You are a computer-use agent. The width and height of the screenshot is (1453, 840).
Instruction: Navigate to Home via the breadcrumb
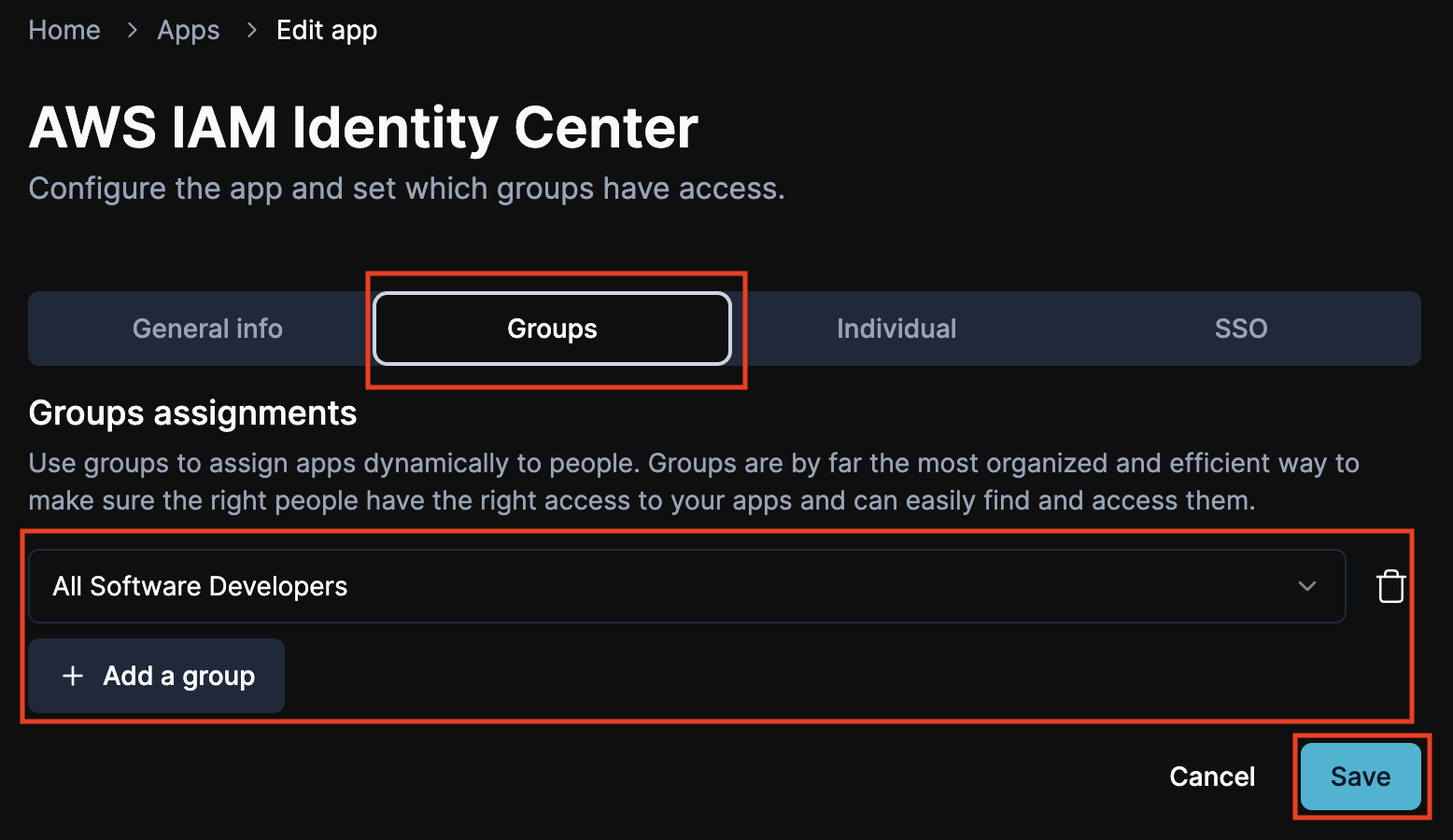click(x=64, y=30)
